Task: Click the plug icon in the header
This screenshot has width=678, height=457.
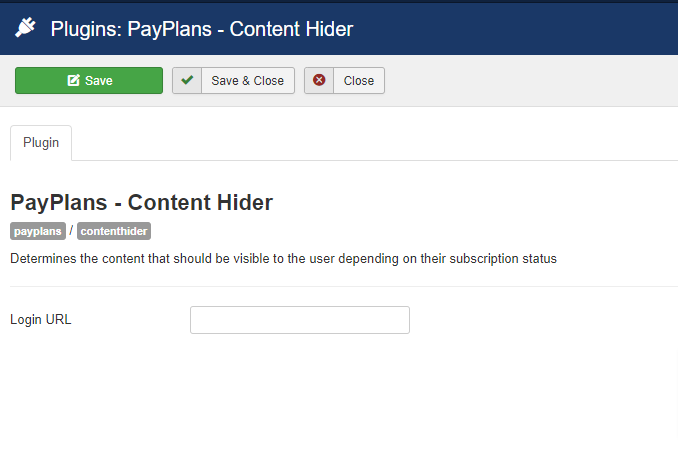Action: pos(26,28)
